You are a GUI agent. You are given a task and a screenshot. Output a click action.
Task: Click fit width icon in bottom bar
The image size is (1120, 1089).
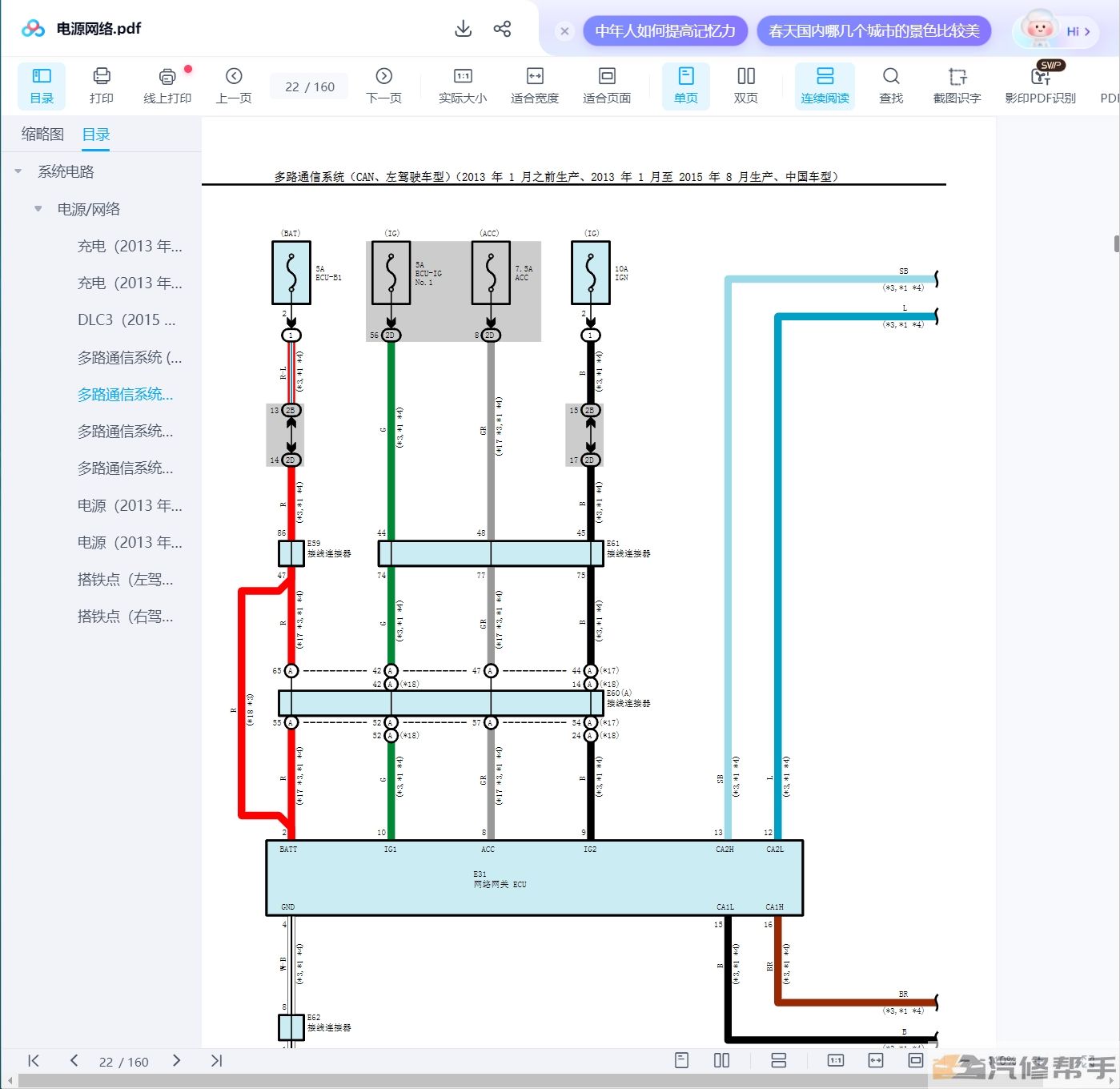[x=876, y=1060]
